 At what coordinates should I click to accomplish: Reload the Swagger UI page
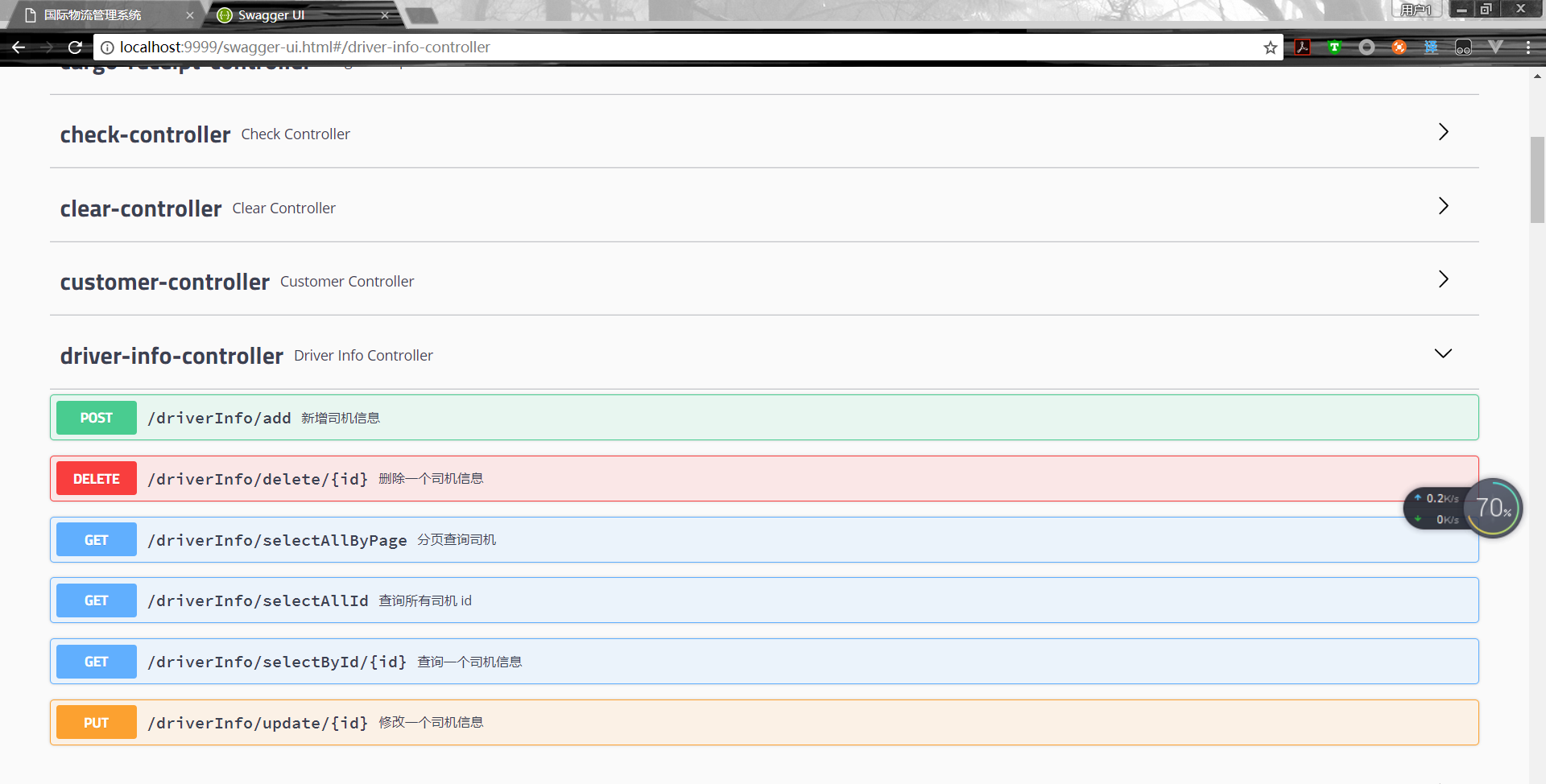(x=75, y=47)
